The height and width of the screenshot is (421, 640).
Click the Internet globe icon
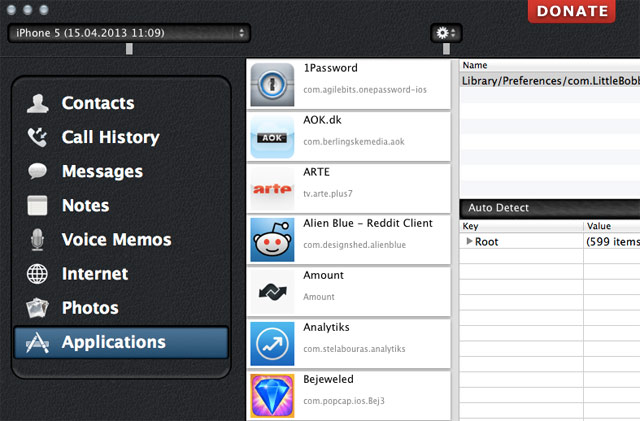click(x=37, y=274)
